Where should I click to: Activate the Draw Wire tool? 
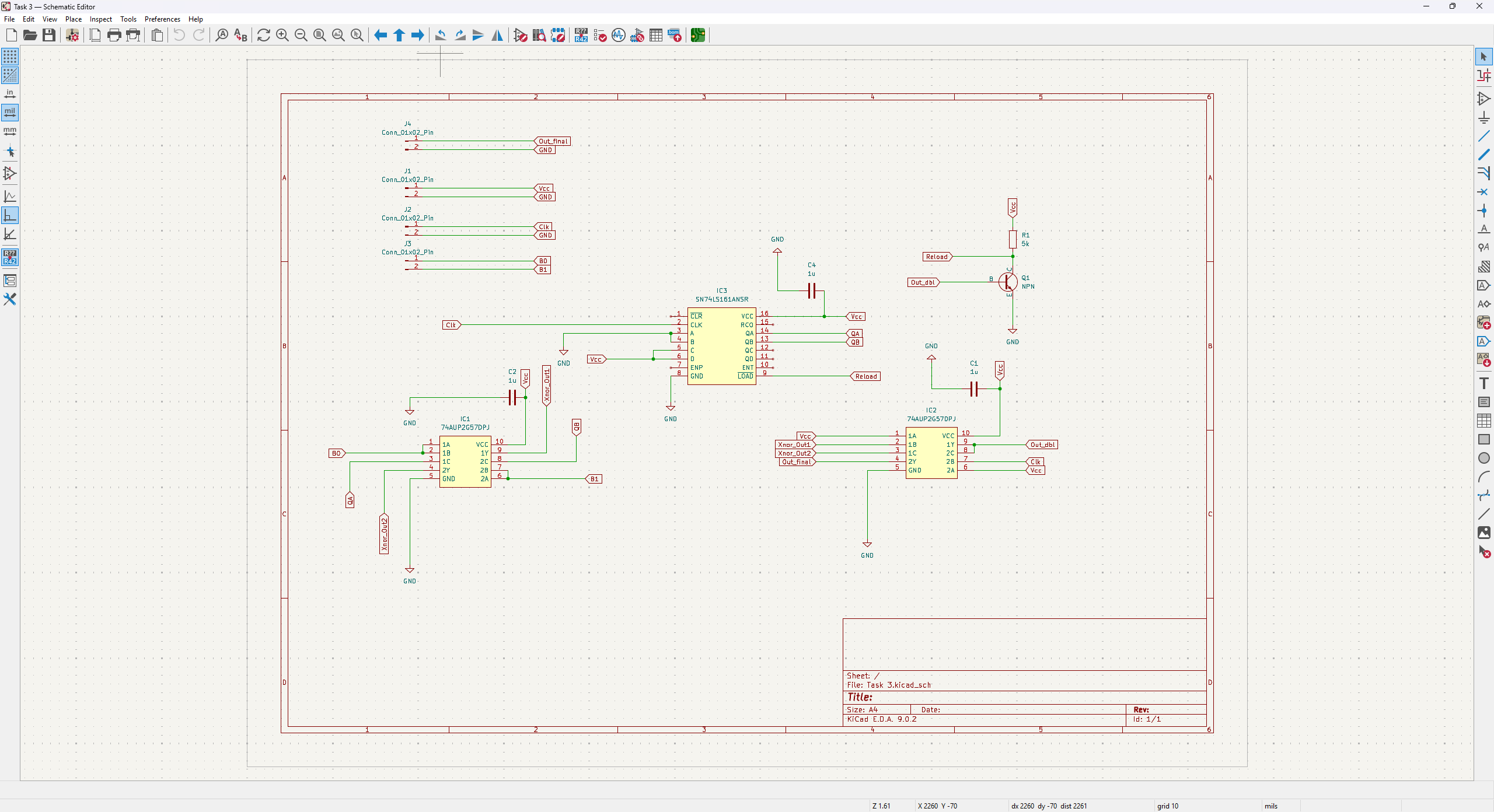(1483, 136)
